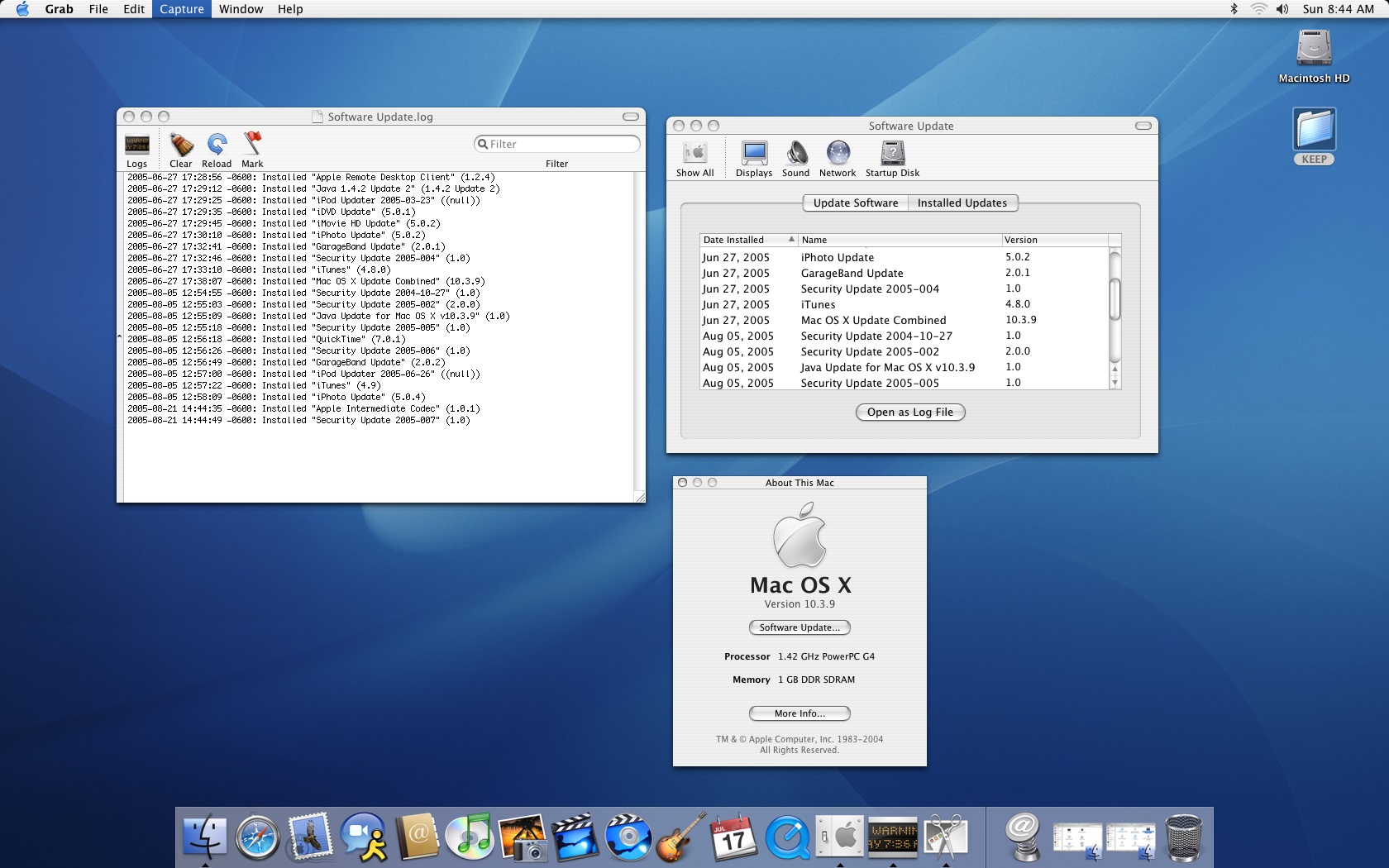Open iChat from the Dock
The height and width of the screenshot is (868, 1389).
364,837
